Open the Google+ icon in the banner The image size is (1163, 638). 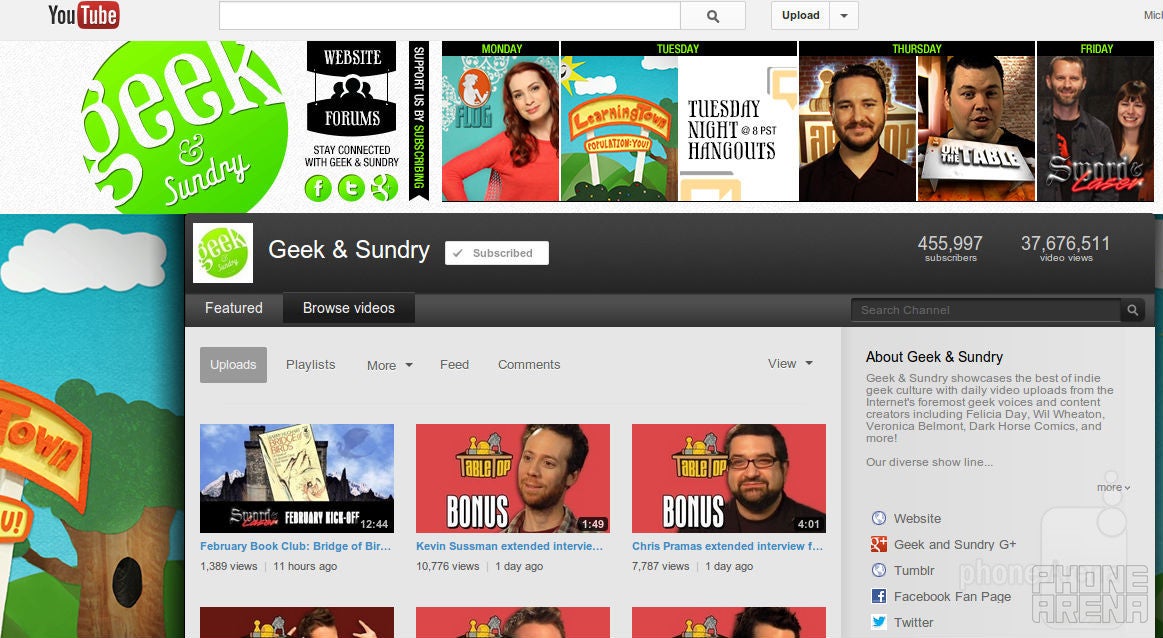coord(383,188)
